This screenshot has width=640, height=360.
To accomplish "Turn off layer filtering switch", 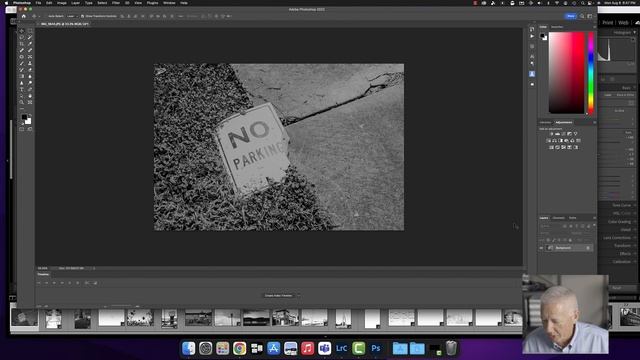I will tap(594, 225).
